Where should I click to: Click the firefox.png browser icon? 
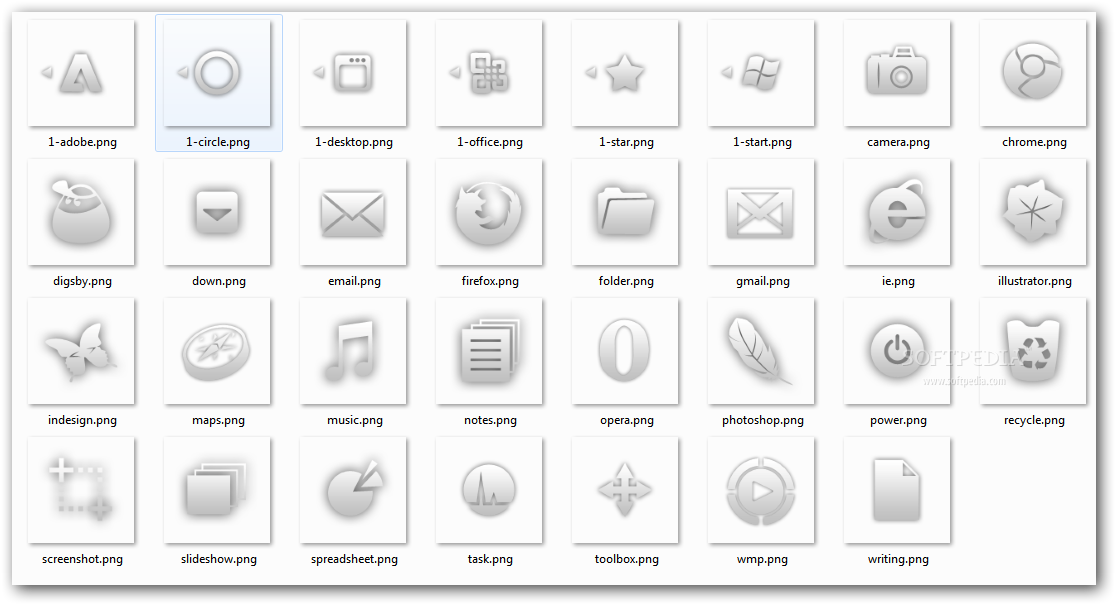point(489,212)
